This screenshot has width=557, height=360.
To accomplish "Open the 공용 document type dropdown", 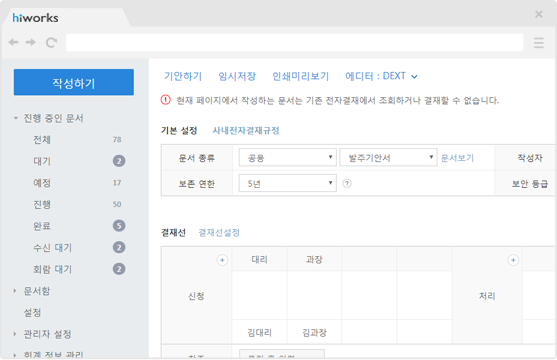I will coord(287,157).
